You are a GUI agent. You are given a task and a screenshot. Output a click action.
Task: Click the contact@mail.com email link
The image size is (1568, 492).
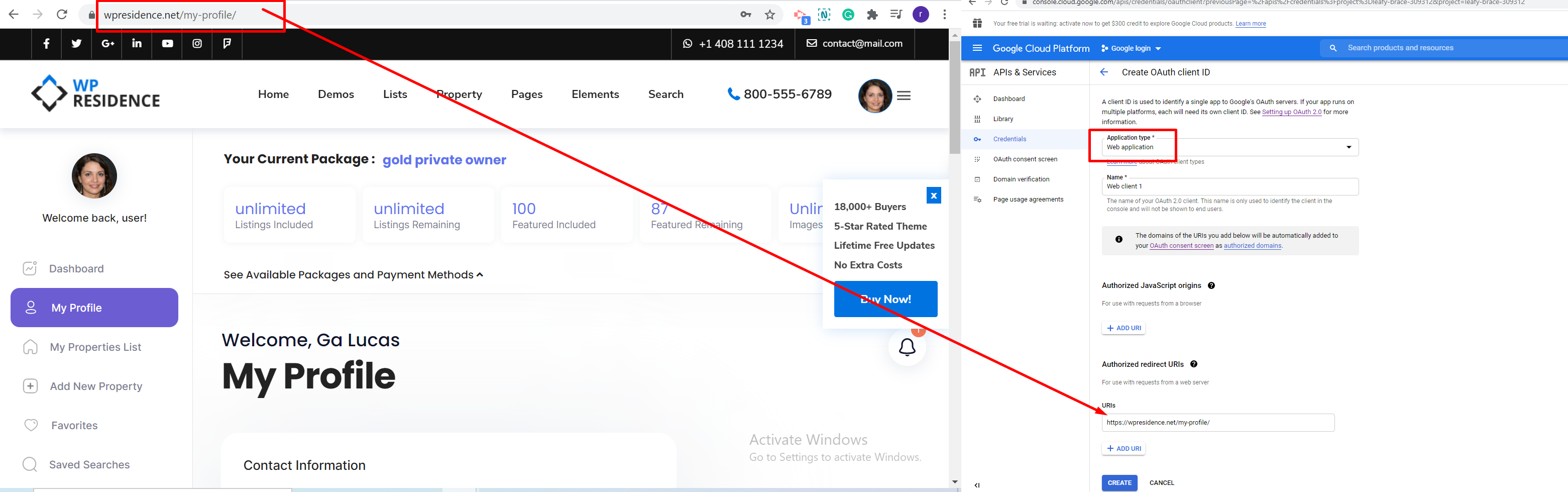(855, 44)
